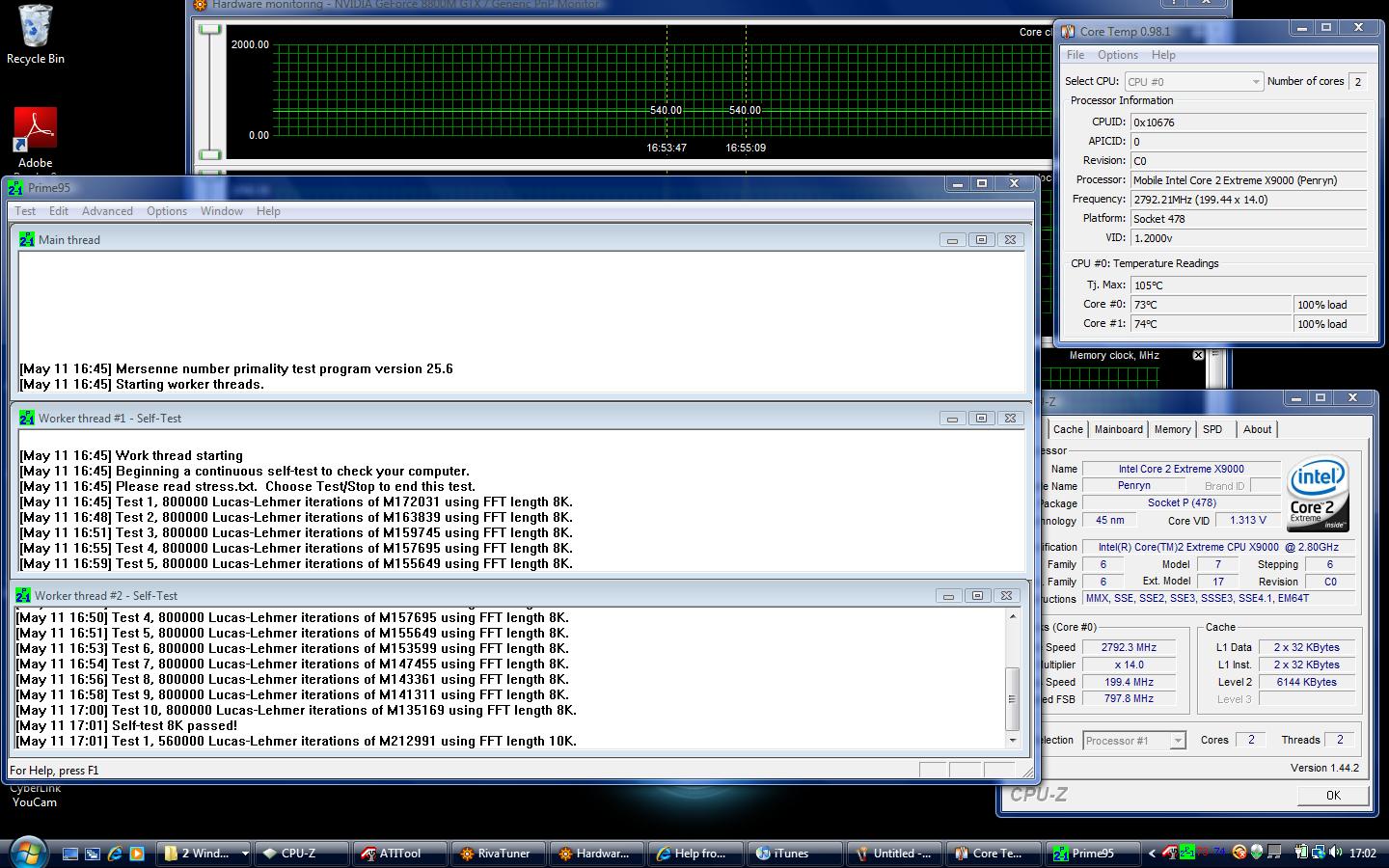Click the CPUID field showing 0x10676

(1248, 122)
